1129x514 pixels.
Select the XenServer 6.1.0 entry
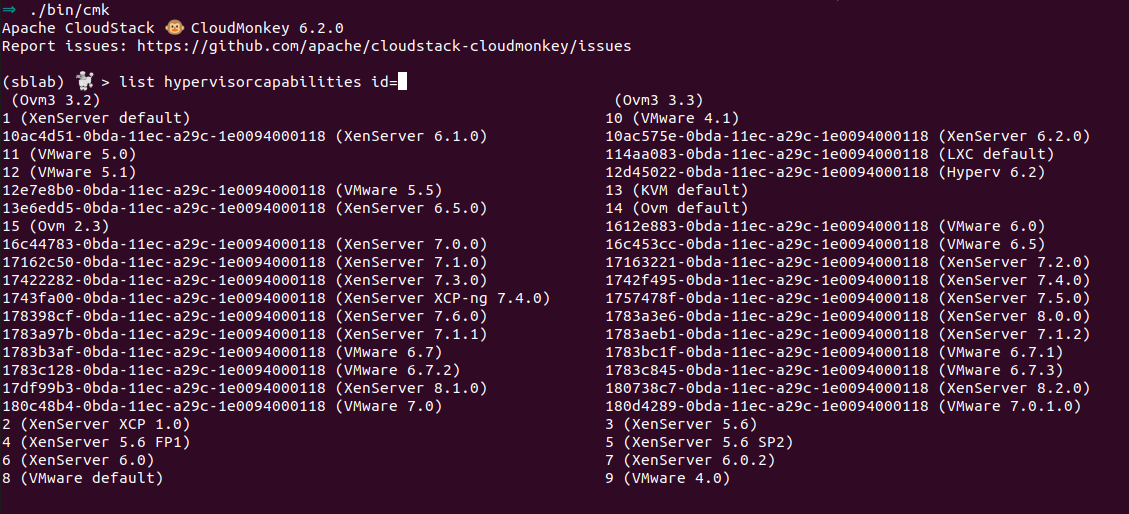[245, 136]
